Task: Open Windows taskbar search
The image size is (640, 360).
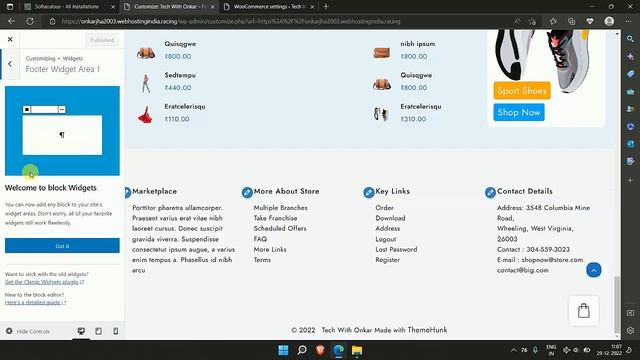Action: click(x=302, y=350)
